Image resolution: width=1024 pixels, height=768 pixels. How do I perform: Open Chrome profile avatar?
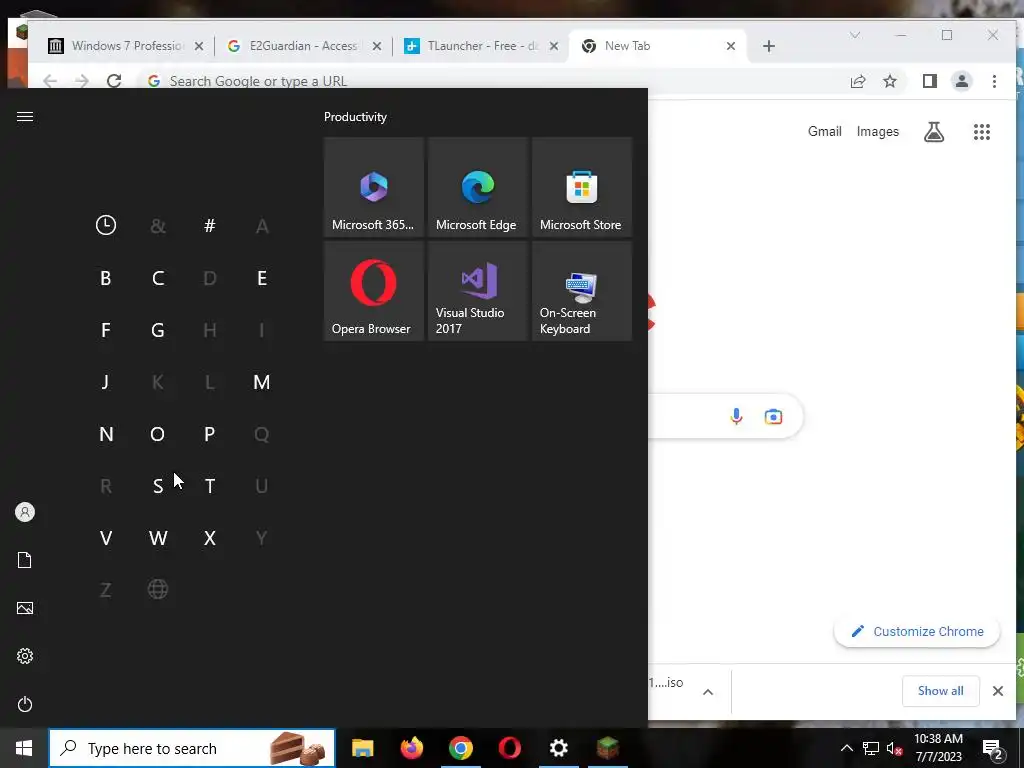(962, 81)
